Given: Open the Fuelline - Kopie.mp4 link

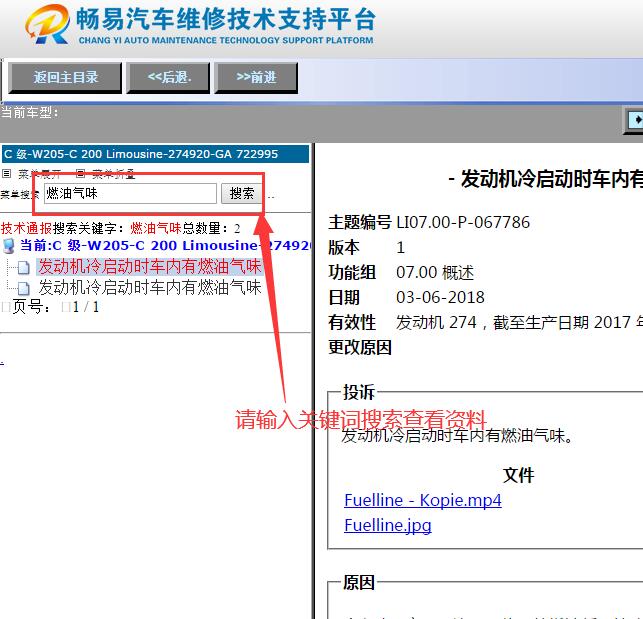Looking at the screenshot, I should pos(423,500).
